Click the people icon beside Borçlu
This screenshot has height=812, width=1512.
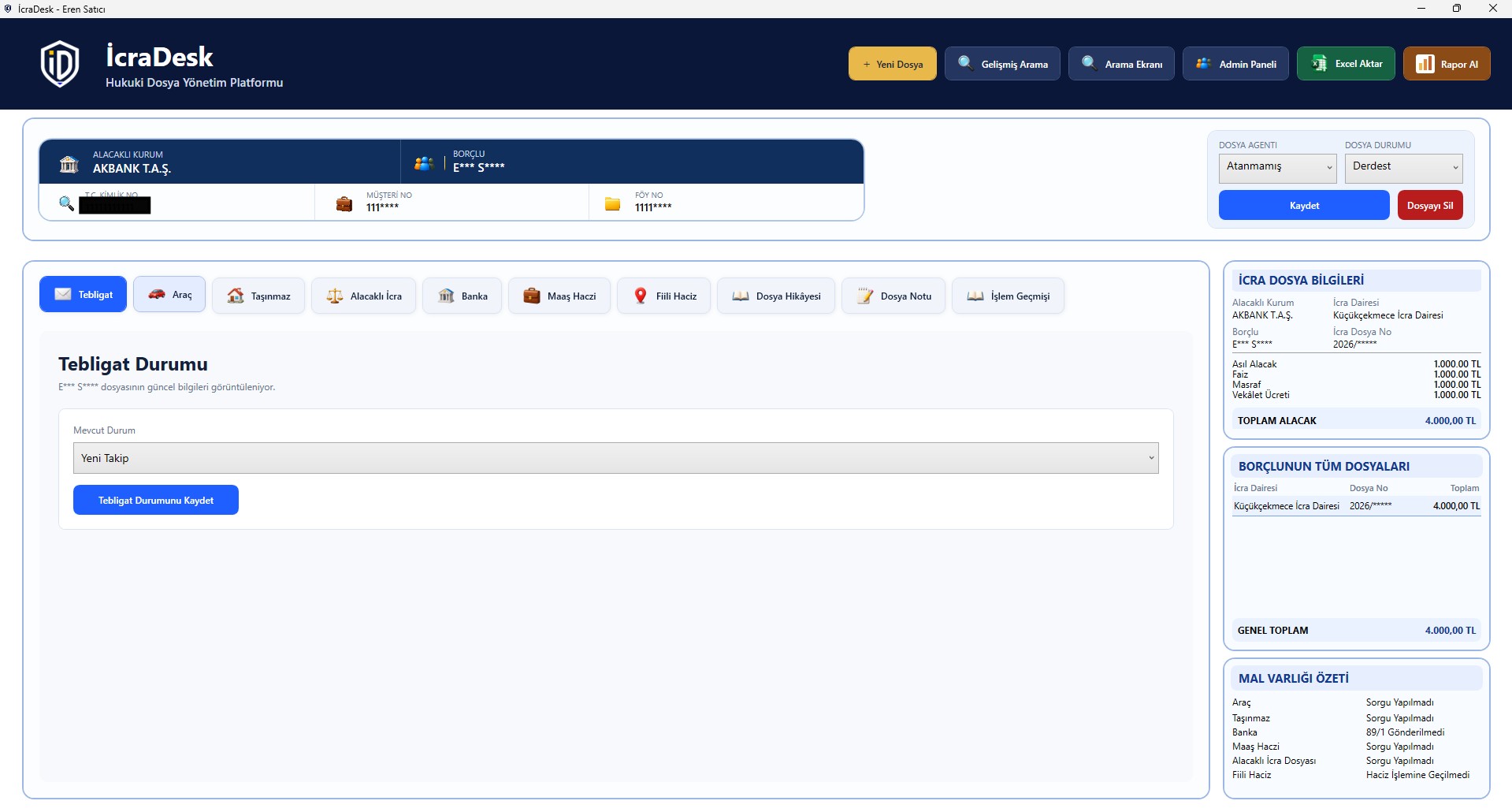(x=424, y=163)
